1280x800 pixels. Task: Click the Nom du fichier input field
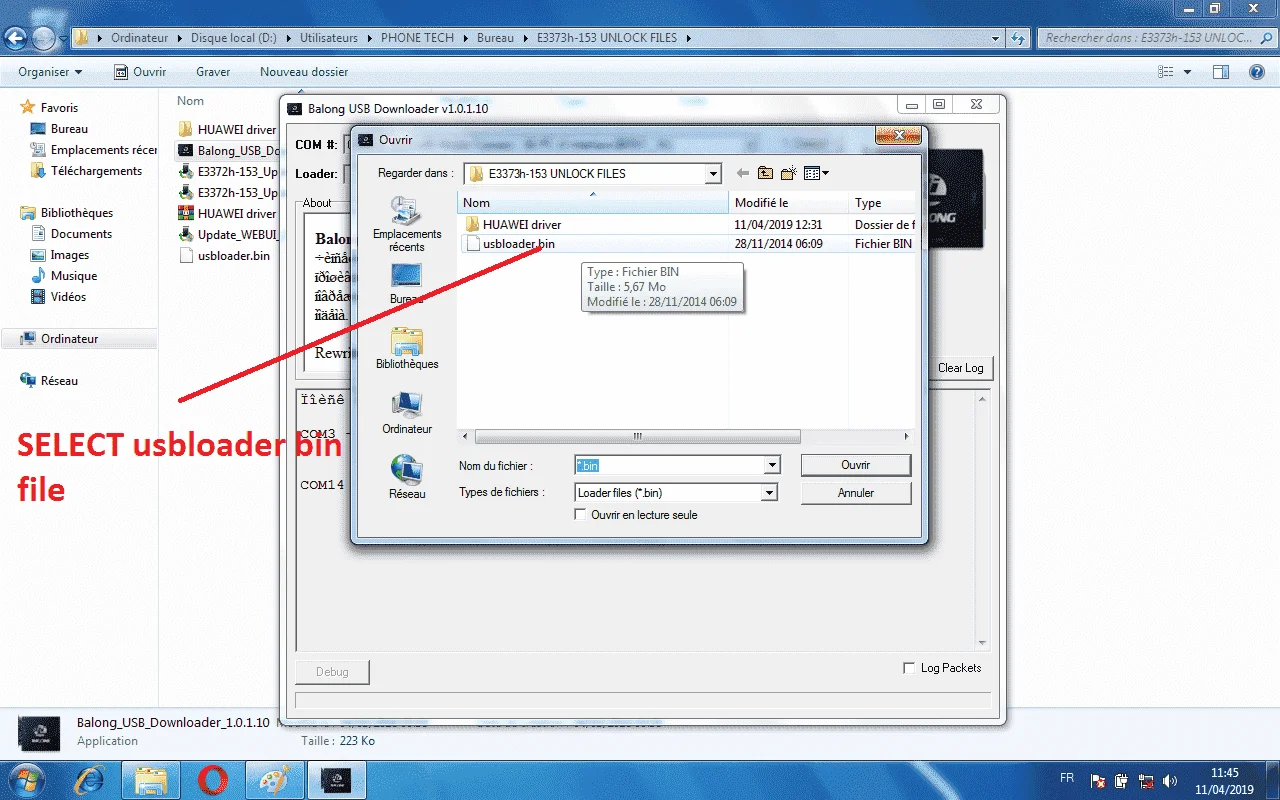(x=669, y=465)
